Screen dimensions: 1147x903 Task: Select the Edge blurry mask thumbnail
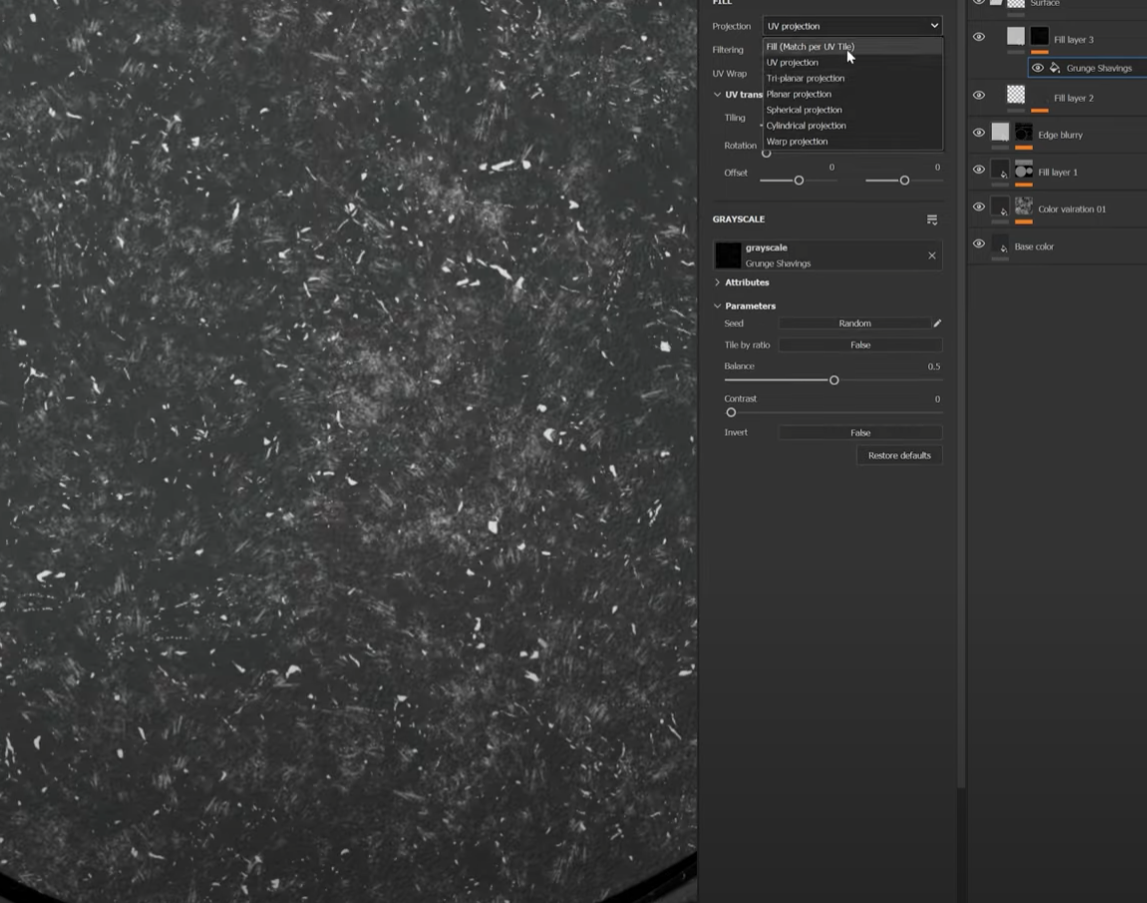point(1024,132)
